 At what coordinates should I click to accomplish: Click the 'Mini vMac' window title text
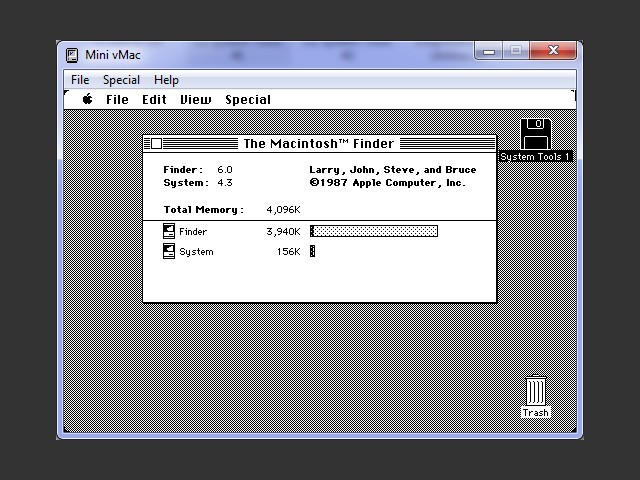point(113,55)
